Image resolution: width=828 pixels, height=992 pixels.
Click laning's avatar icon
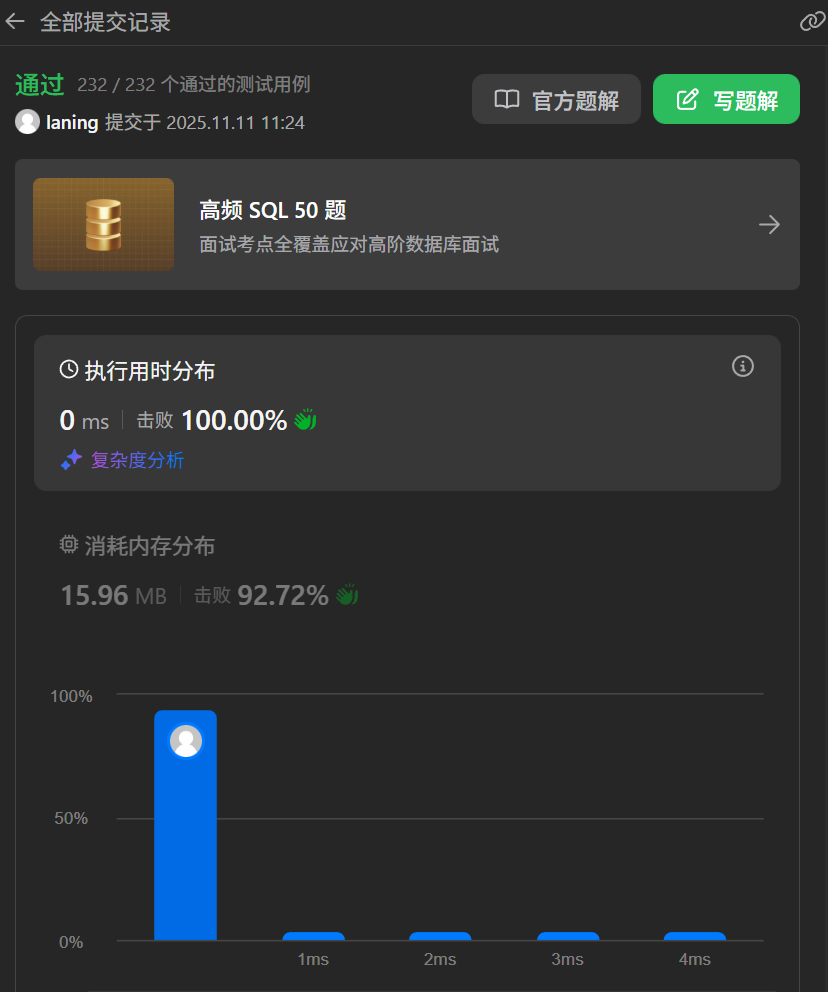pyautogui.click(x=27, y=122)
